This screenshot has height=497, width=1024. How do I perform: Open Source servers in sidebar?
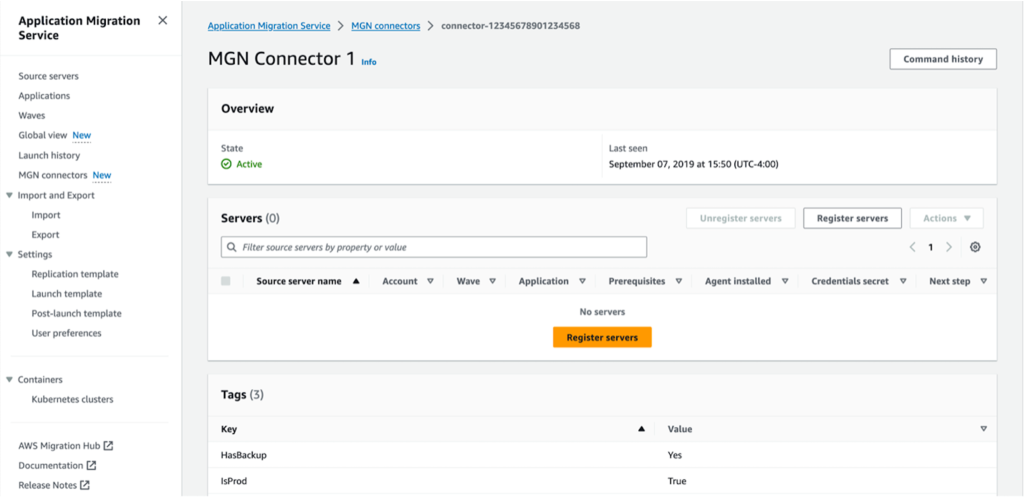click(48, 76)
